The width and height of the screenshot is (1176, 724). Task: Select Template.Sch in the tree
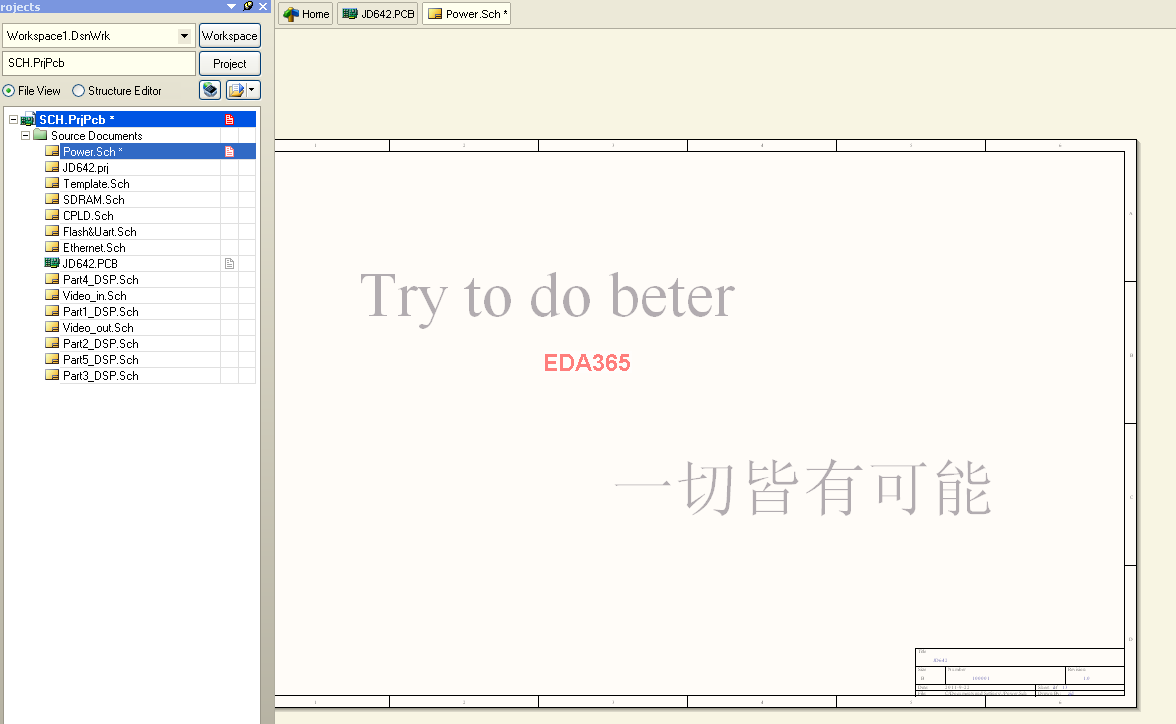tap(96, 184)
